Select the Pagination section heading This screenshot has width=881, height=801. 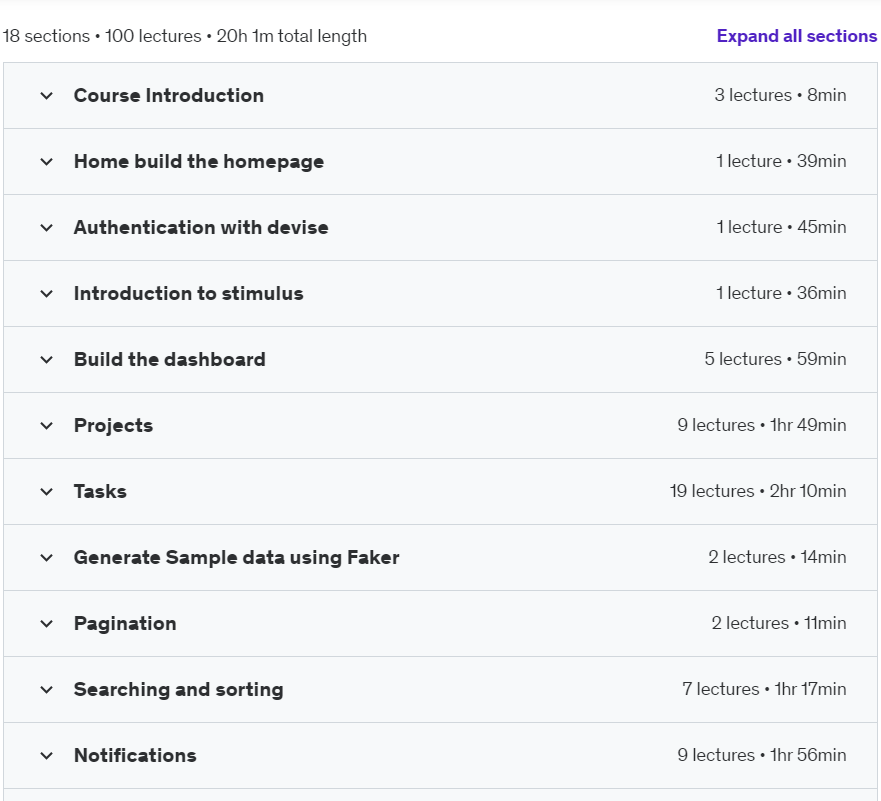(125, 623)
